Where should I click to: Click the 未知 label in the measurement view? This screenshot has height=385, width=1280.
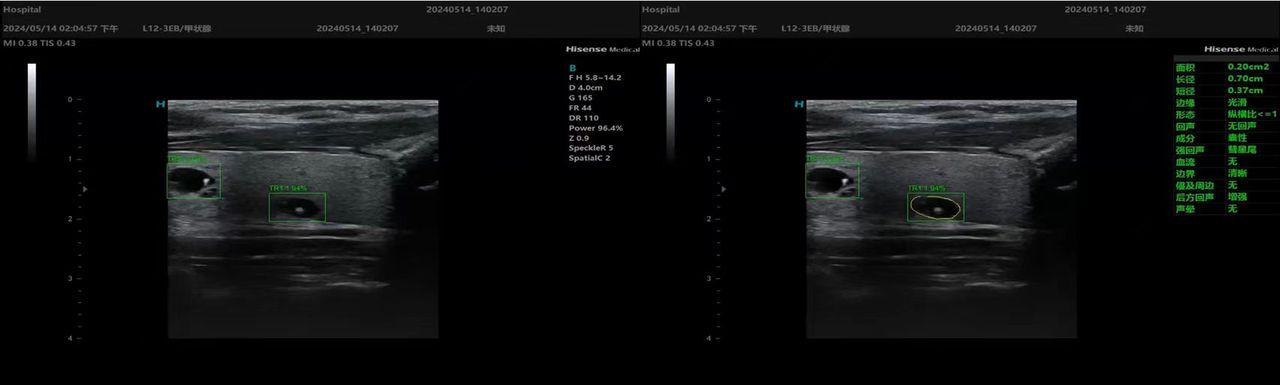1134,28
